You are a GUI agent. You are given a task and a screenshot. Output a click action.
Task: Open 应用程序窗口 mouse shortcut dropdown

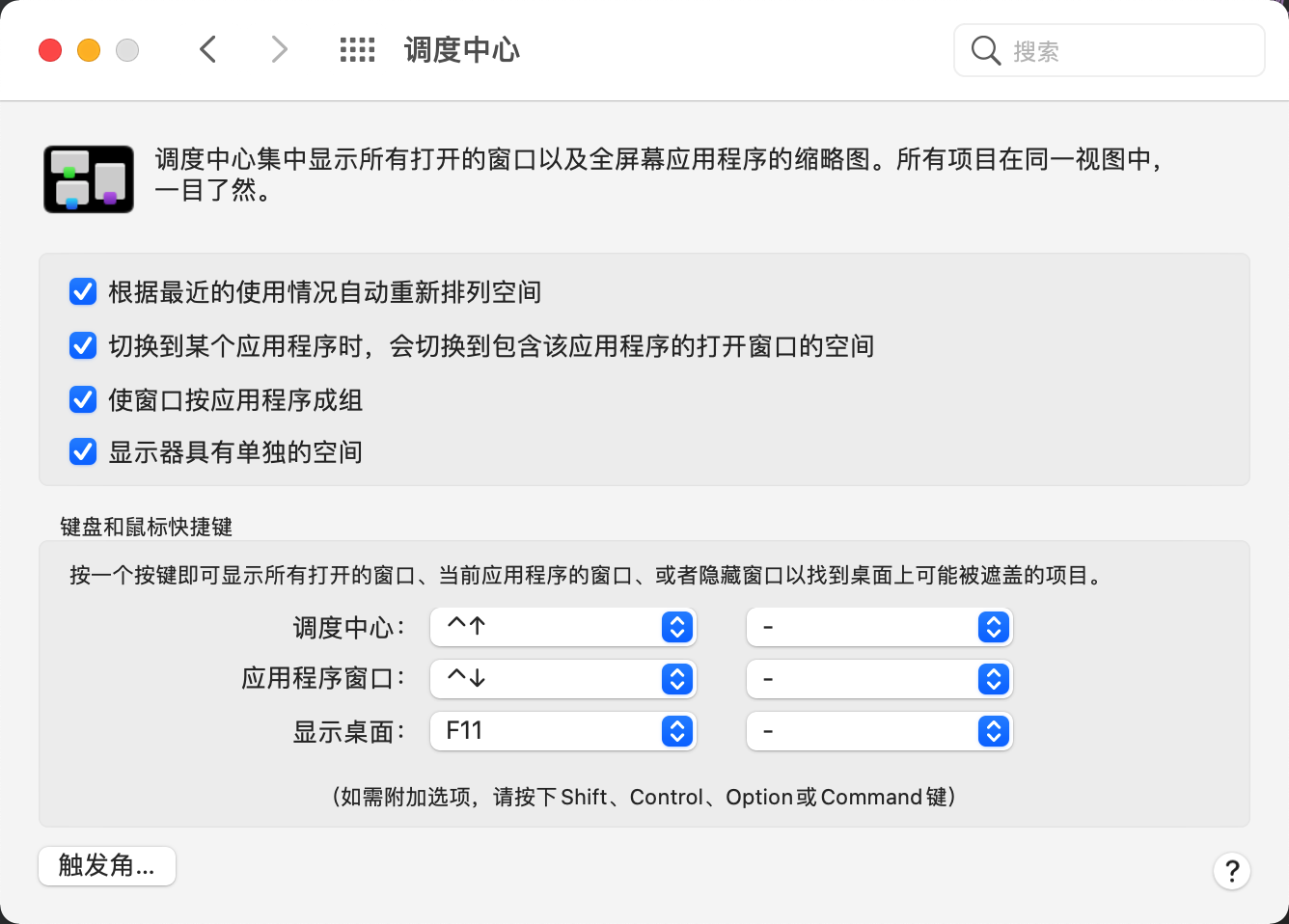[x=880, y=679]
